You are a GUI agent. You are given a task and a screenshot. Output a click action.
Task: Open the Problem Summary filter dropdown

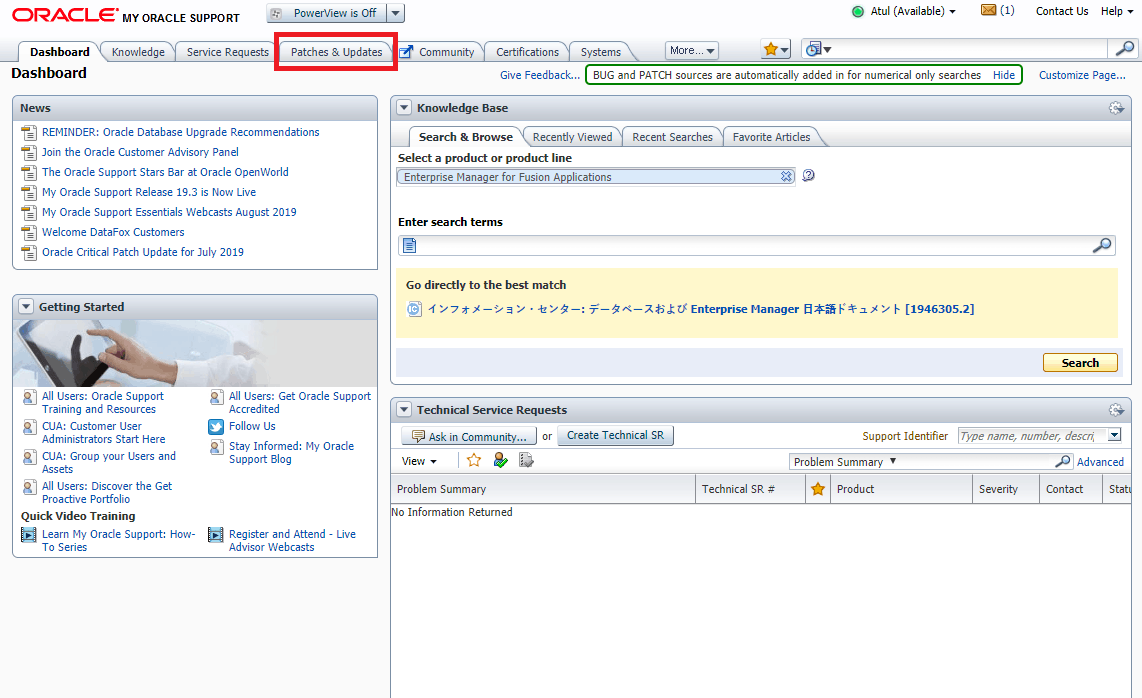click(845, 462)
